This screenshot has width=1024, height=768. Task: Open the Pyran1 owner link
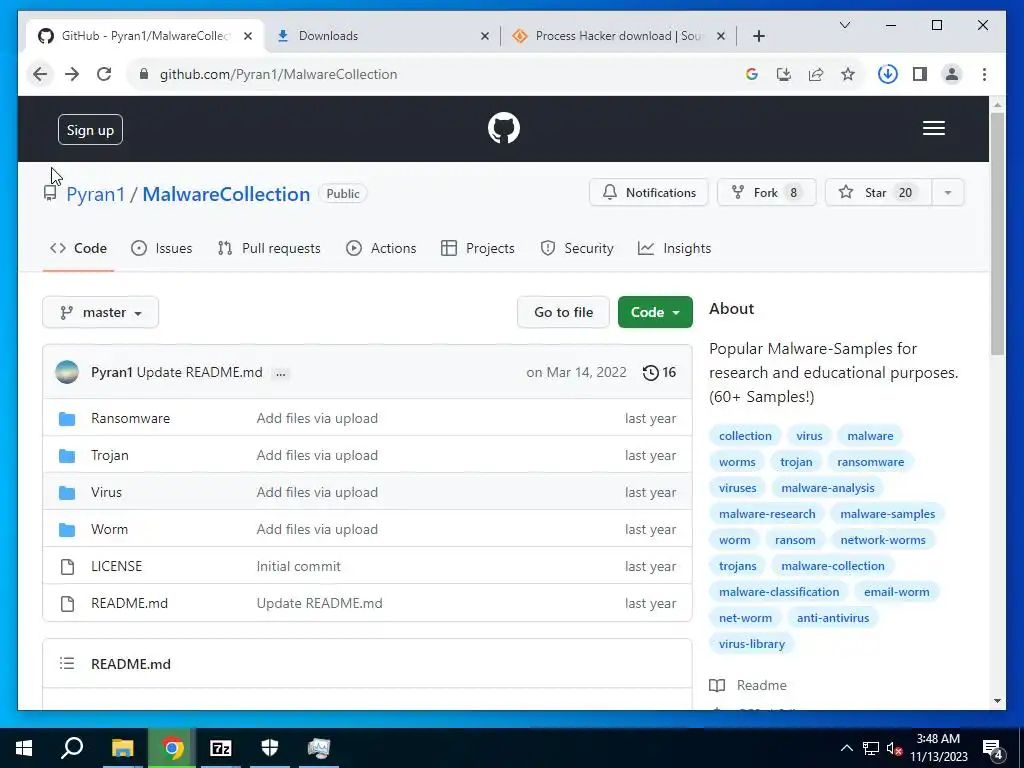(95, 194)
